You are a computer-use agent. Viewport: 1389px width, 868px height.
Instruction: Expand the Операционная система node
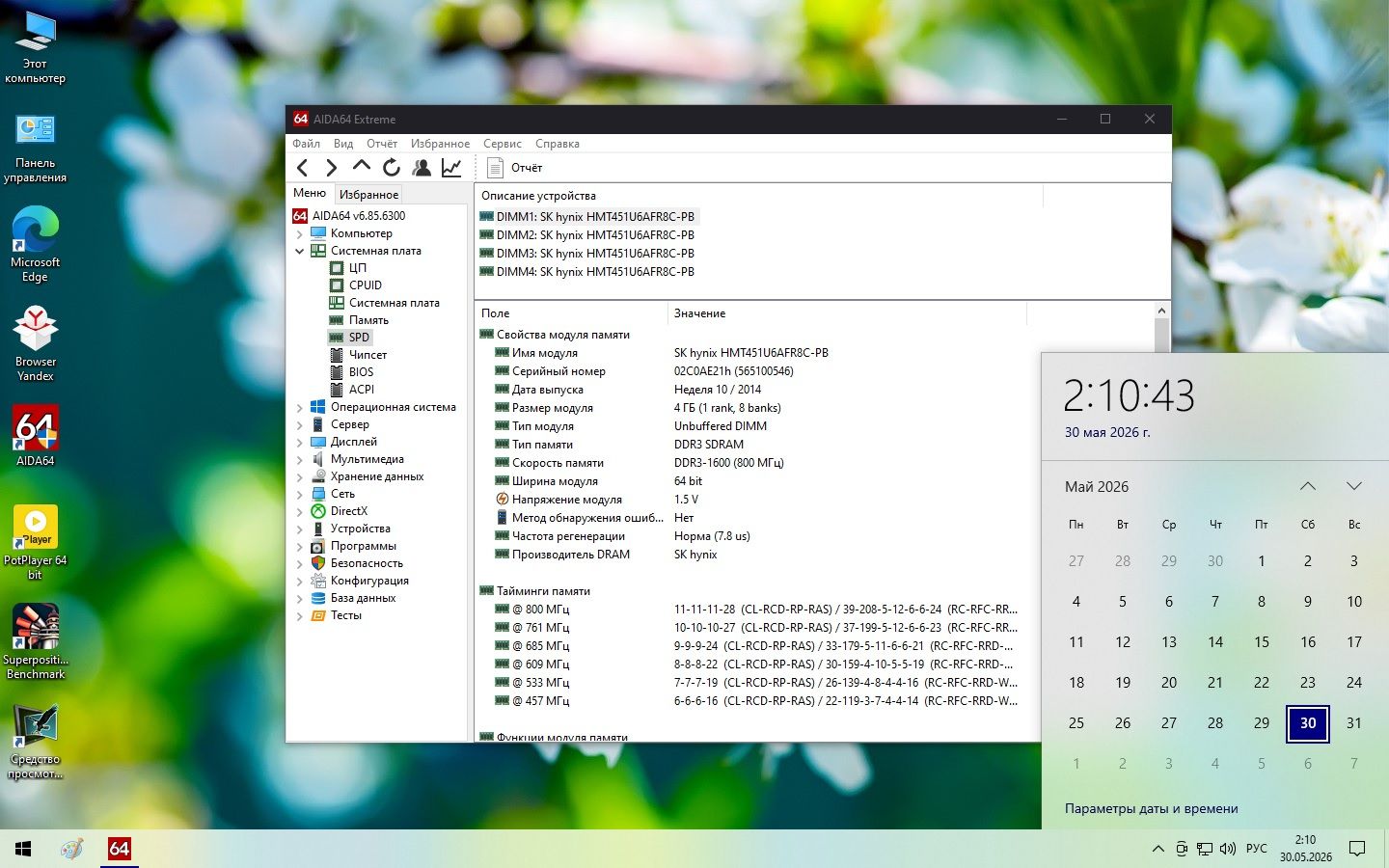[299, 407]
